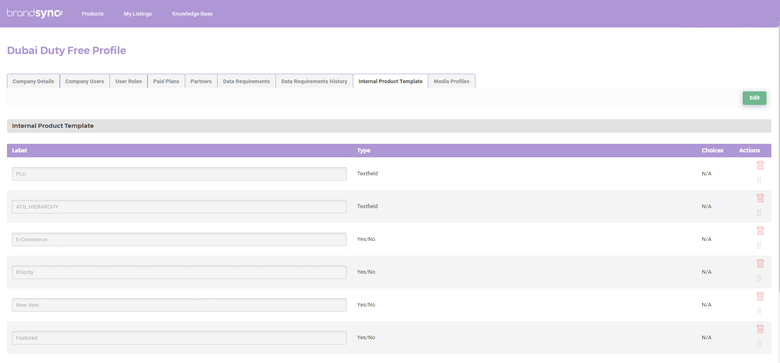Delete the New Item row via trash icon

(760, 297)
